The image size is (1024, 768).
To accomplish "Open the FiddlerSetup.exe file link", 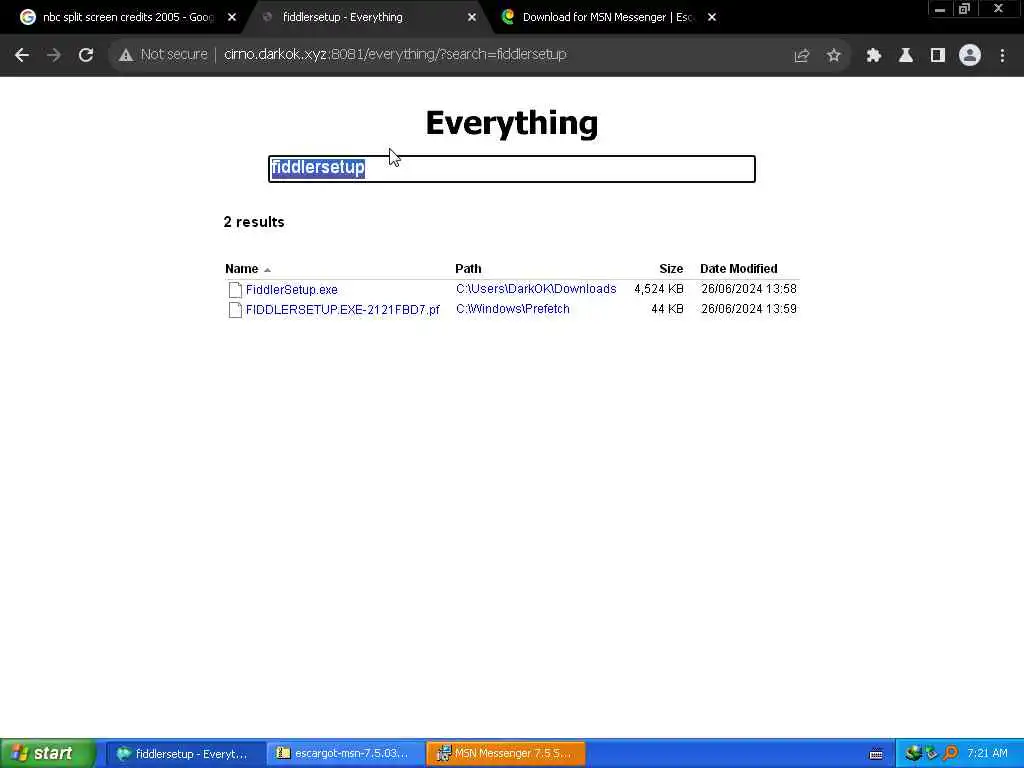I will coord(291,289).
